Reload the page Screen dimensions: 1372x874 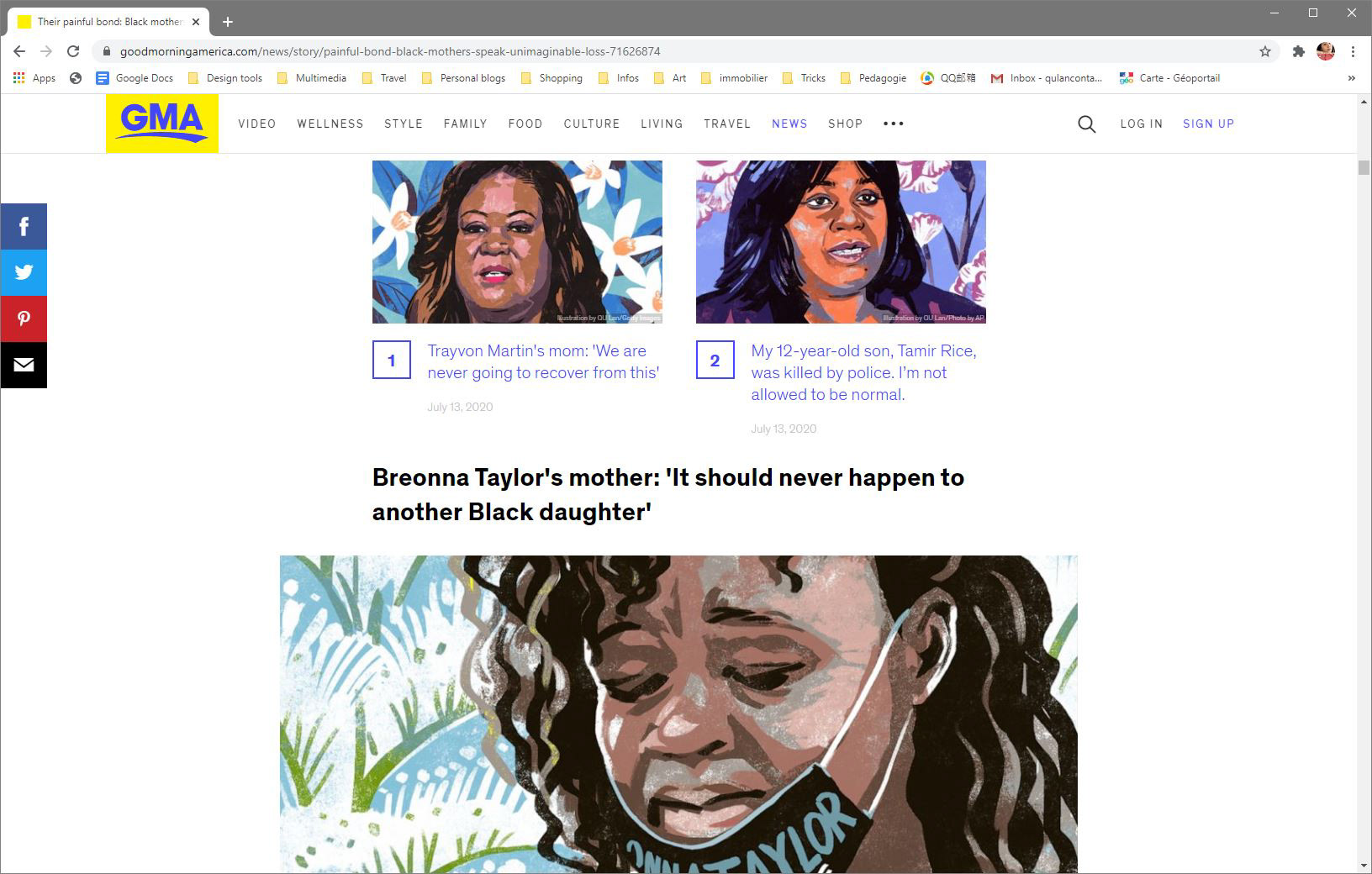[x=73, y=51]
